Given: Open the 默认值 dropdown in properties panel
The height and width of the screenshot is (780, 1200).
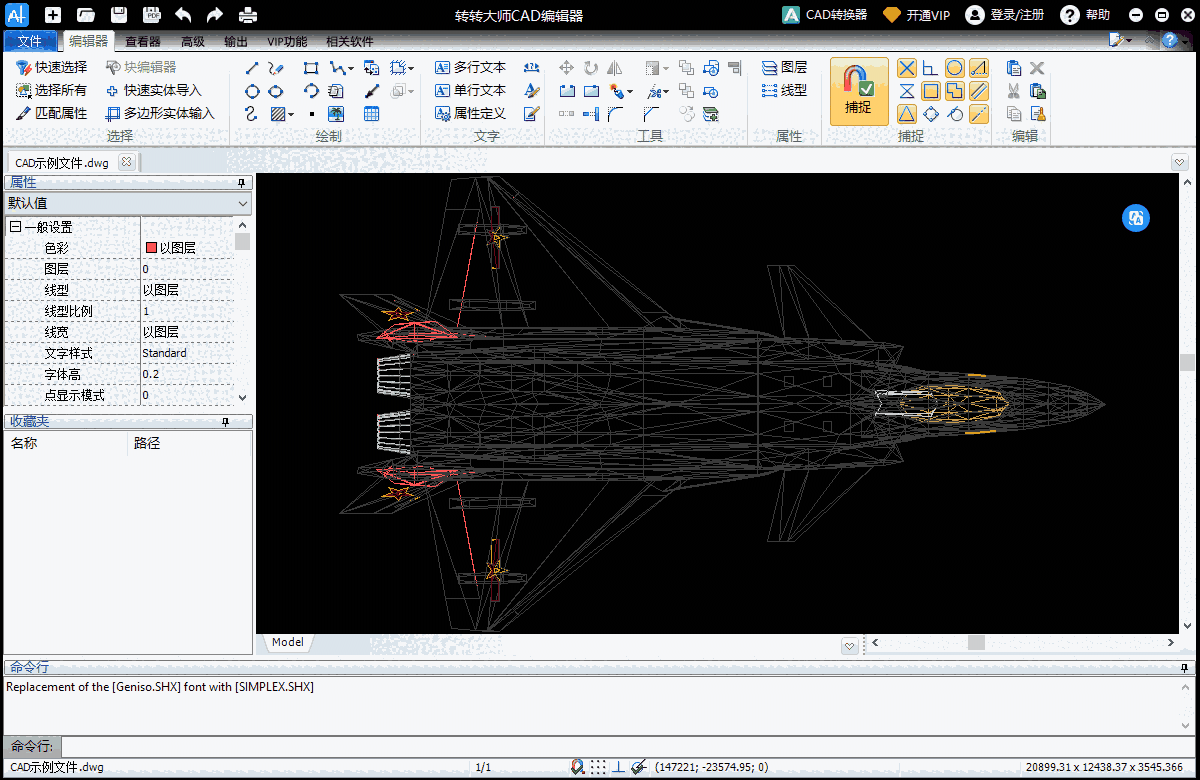Looking at the screenshot, I should [128, 203].
